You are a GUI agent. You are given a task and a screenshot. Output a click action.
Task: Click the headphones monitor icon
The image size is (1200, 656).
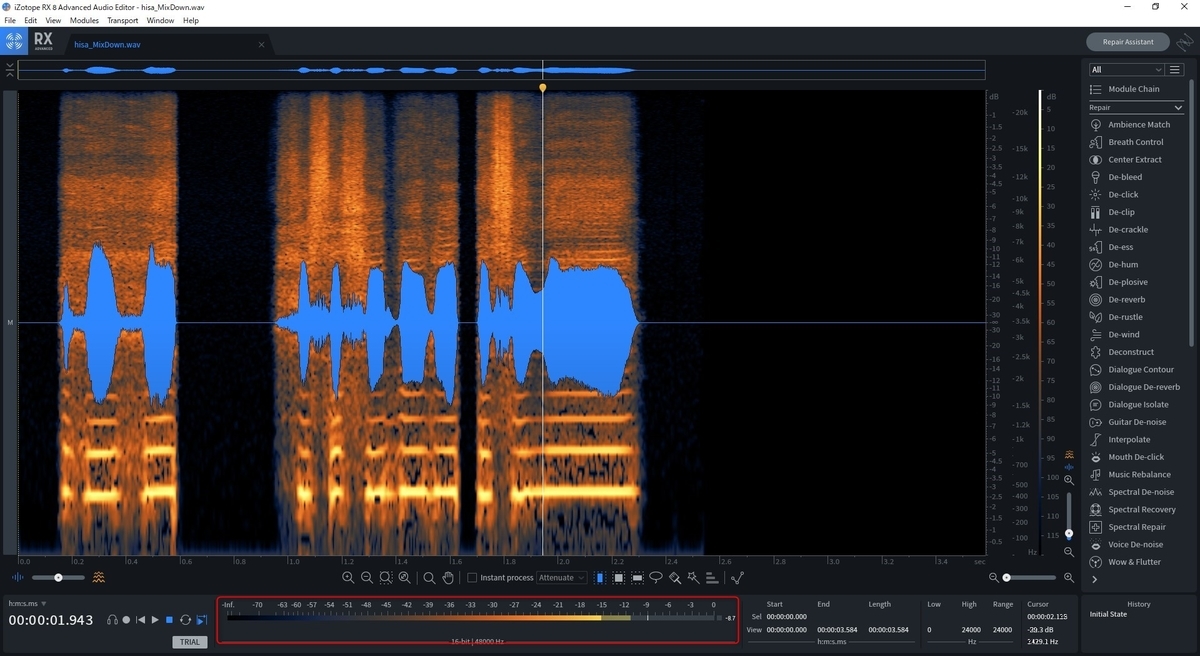point(112,620)
